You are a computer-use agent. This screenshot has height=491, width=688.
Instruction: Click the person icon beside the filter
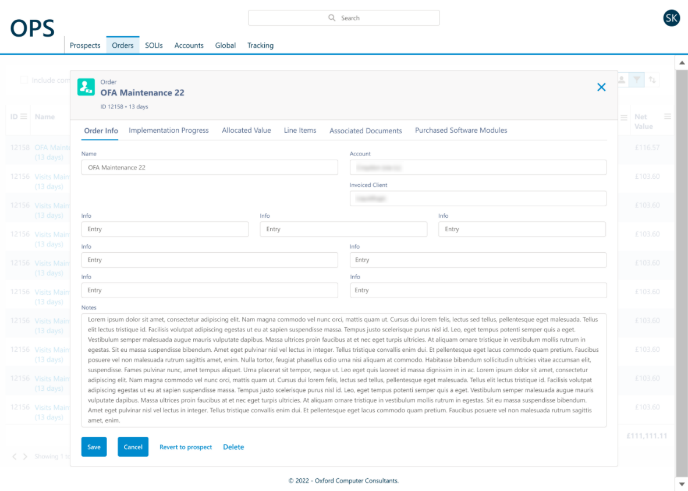click(x=622, y=80)
